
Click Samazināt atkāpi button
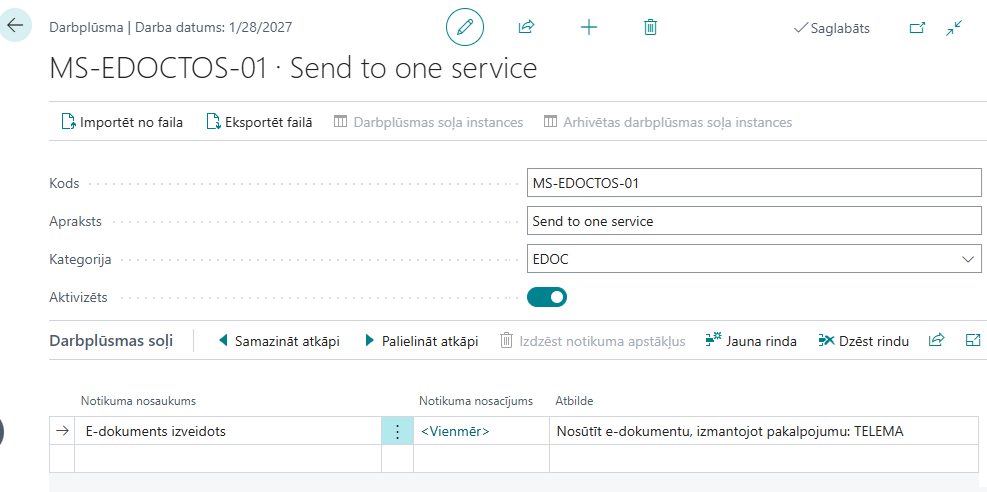(278, 341)
